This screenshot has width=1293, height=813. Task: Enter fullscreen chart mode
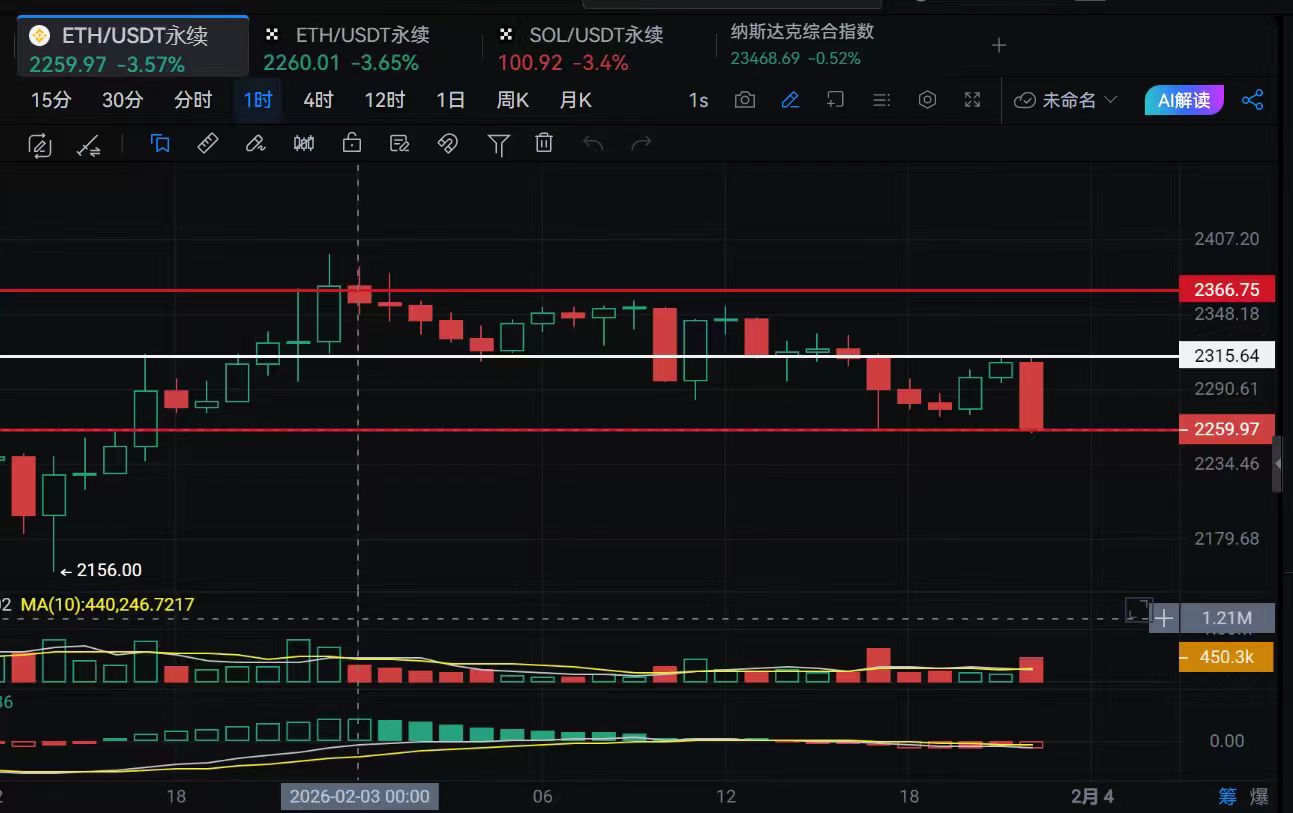[972, 100]
